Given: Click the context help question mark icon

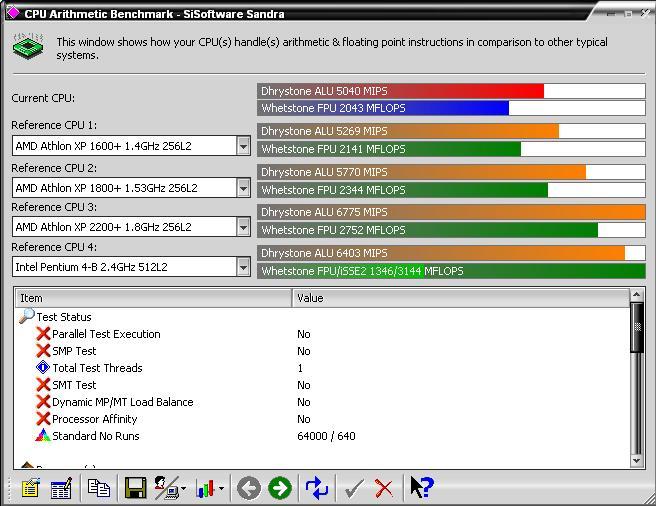Looking at the screenshot, I should (x=422, y=488).
